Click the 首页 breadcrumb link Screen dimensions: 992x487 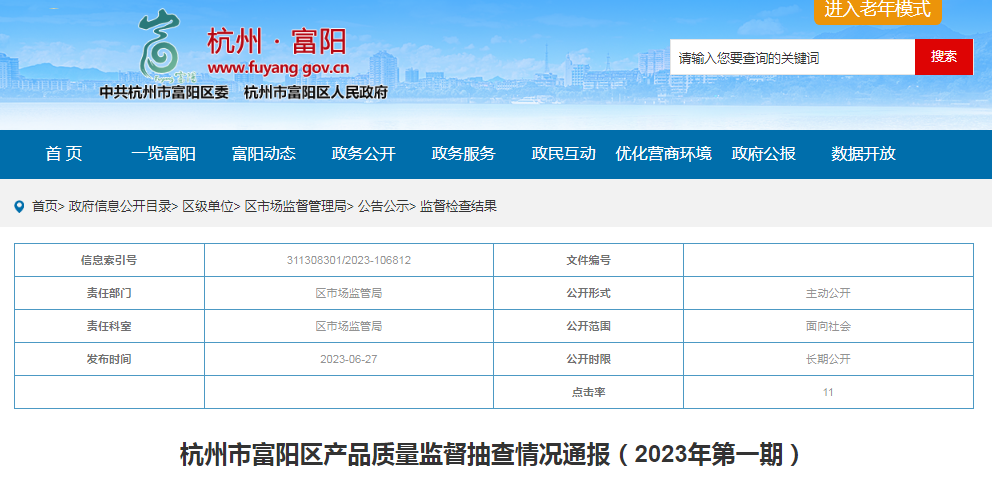(44, 207)
